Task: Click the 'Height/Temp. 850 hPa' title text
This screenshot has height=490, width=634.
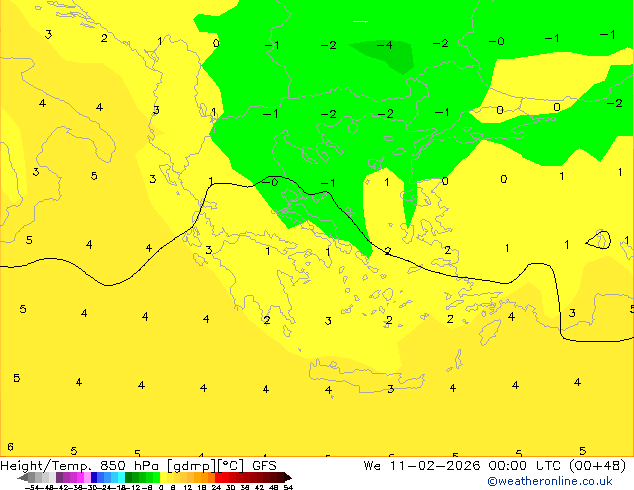Action: tap(80, 466)
